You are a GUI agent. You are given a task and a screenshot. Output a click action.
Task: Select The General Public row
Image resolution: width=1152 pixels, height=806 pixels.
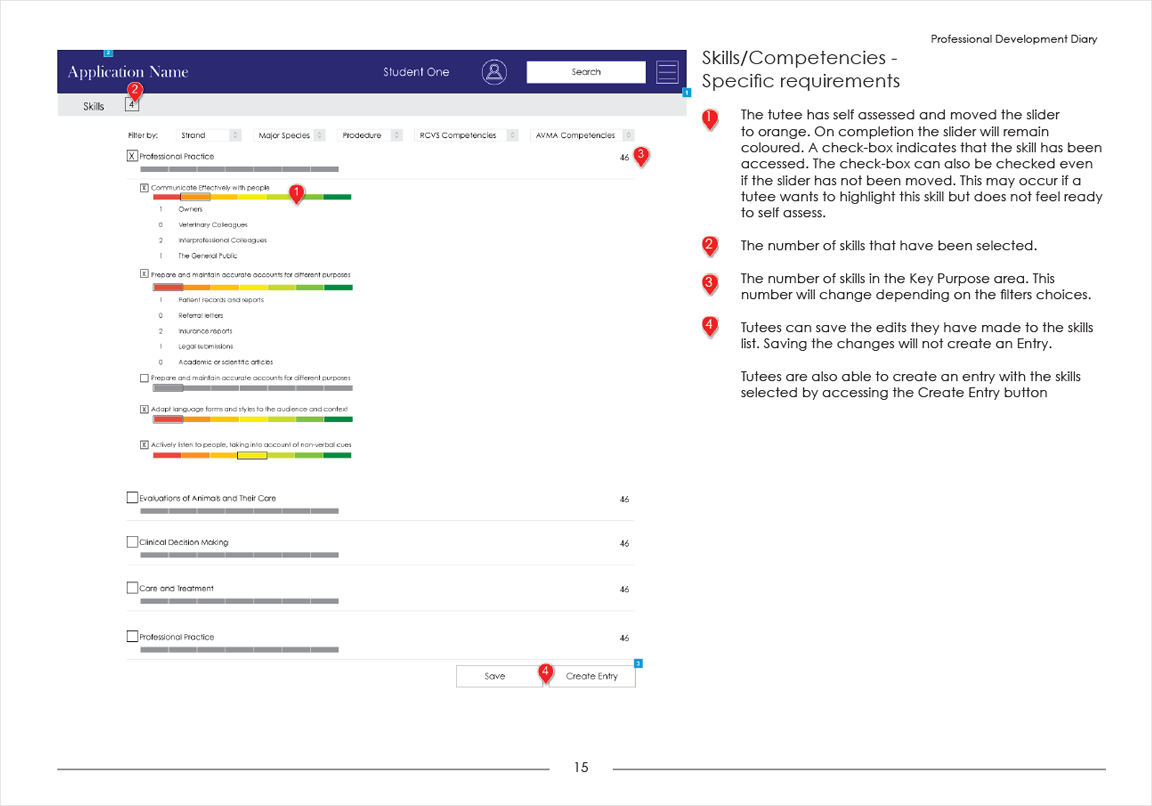(x=198, y=256)
